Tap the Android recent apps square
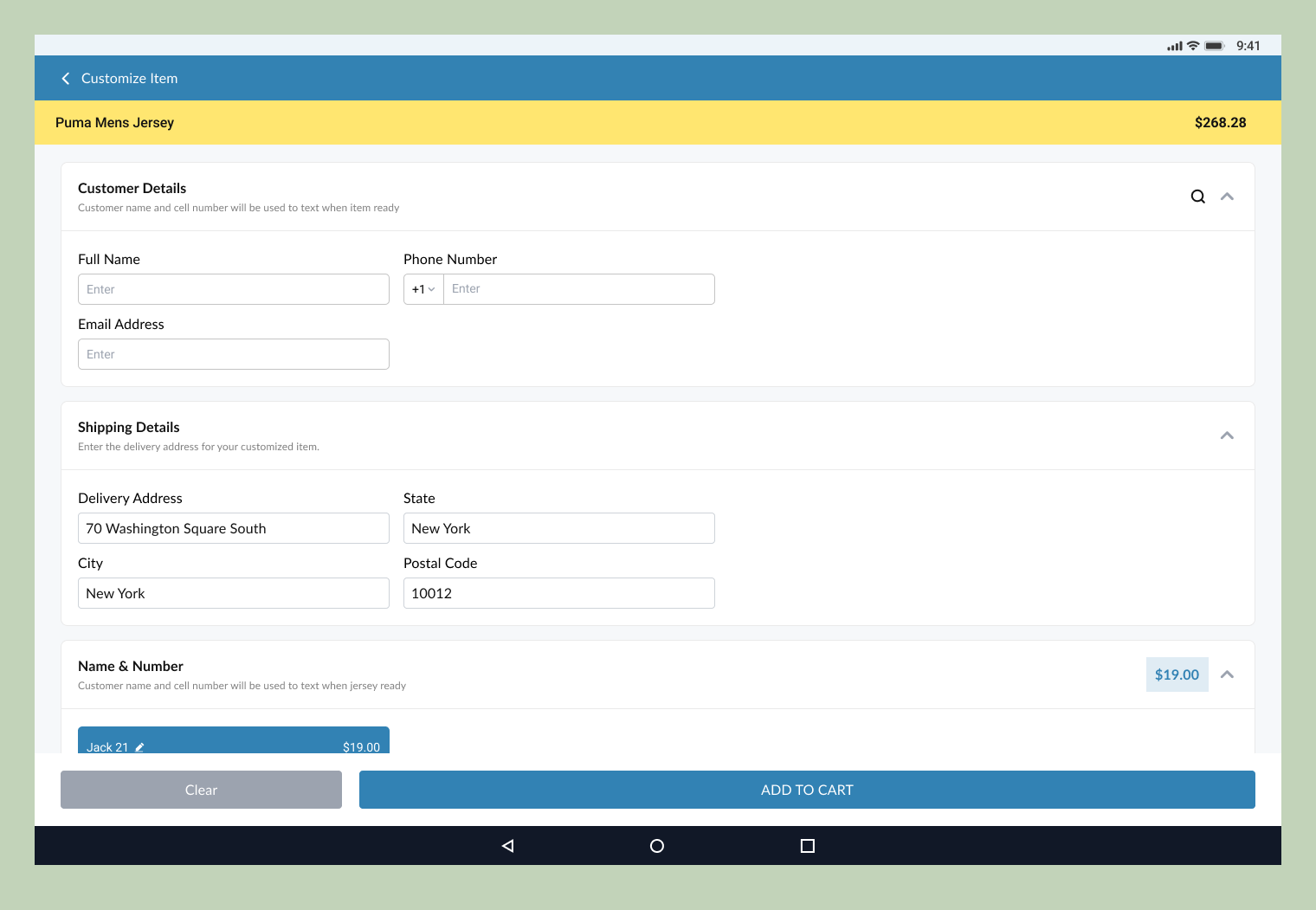The image size is (1316, 910). pyautogui.click(x=808, y=846)
